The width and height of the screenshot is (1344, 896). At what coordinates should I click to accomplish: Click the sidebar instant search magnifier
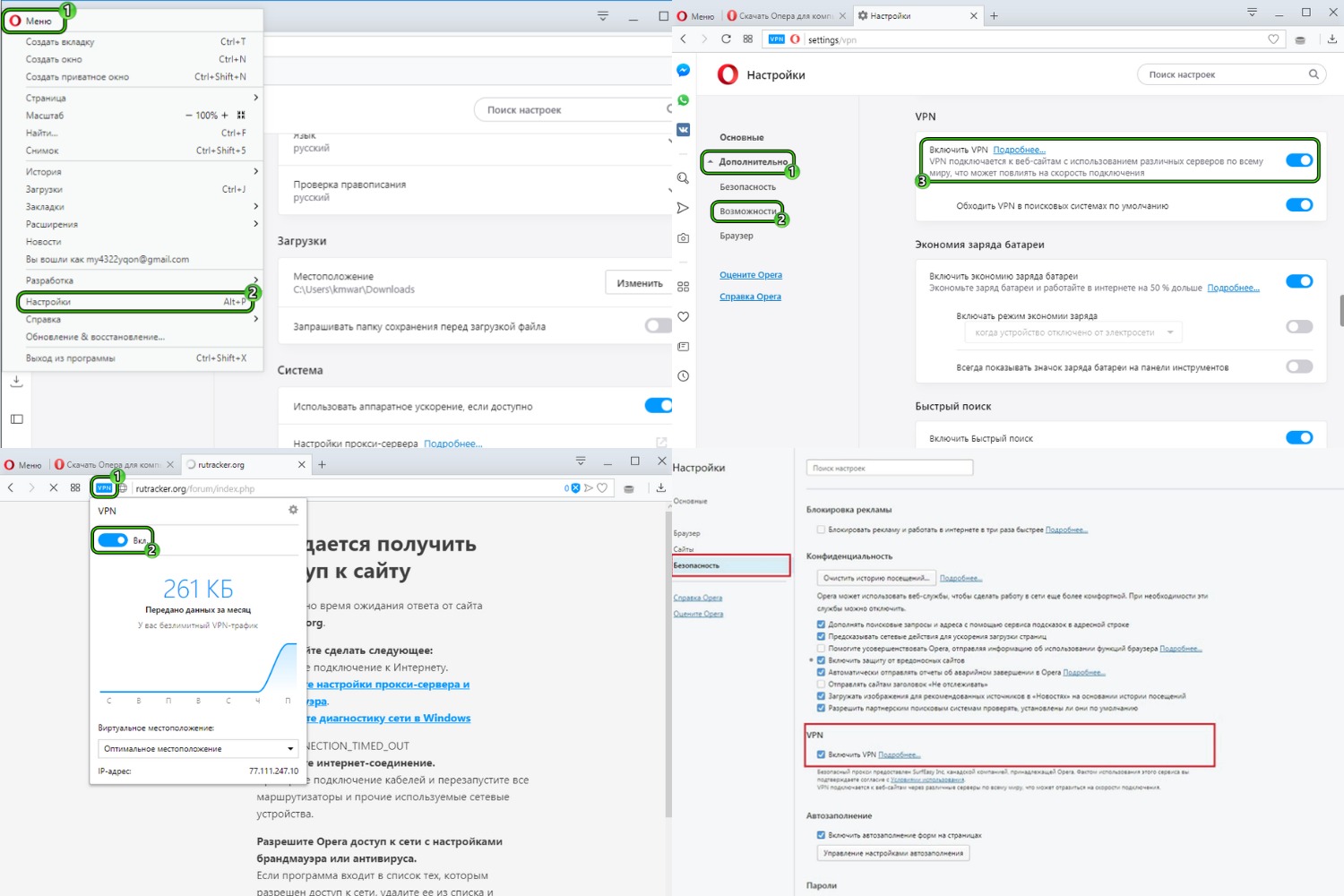(683, 178)
